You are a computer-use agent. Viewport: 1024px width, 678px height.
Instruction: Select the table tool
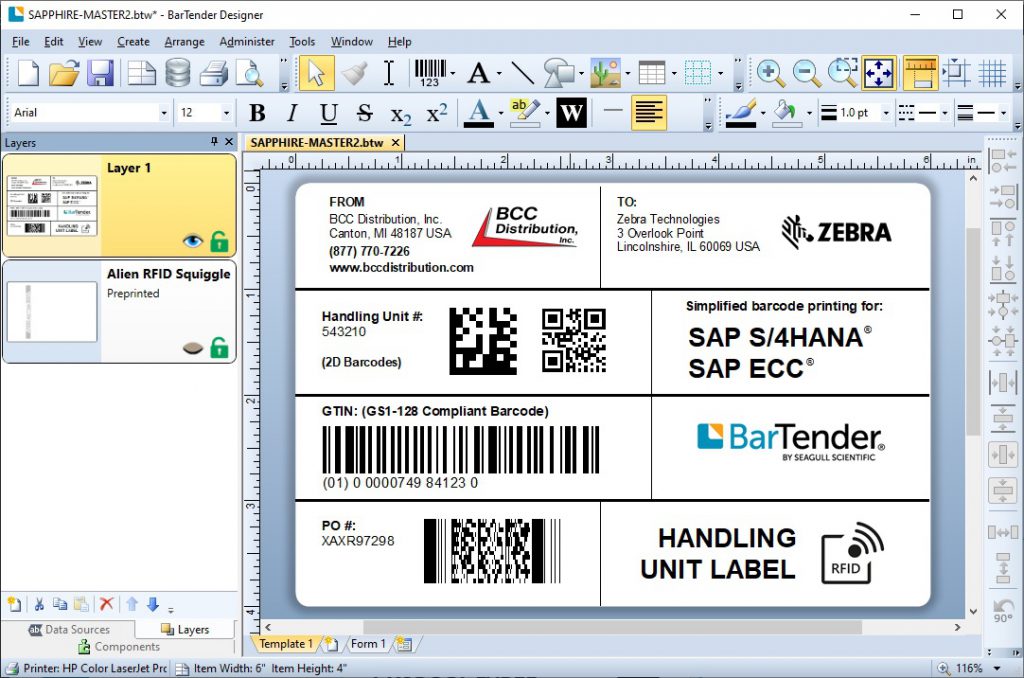652,73
